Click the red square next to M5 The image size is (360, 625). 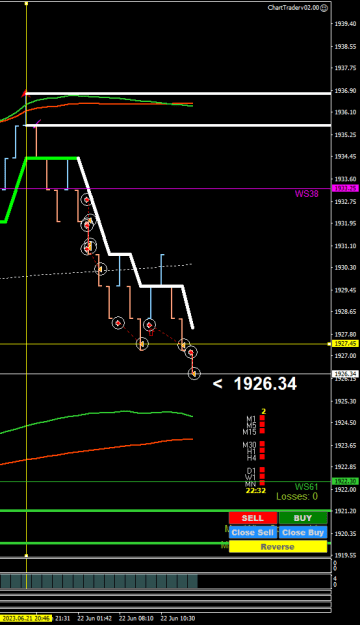pos(262,424)
